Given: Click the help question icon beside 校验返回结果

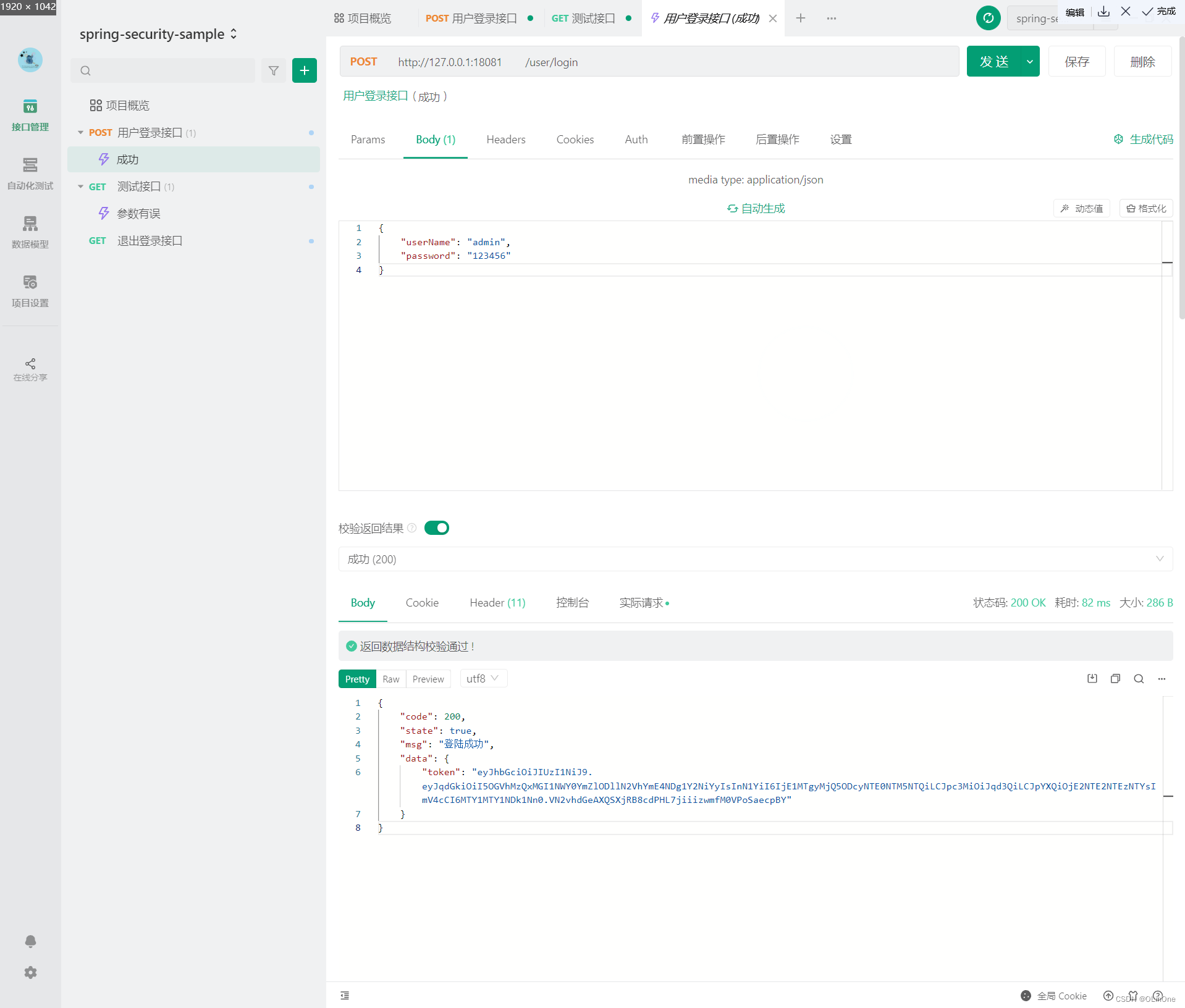Looking at the screenshot, I should [x=412, y=528].
